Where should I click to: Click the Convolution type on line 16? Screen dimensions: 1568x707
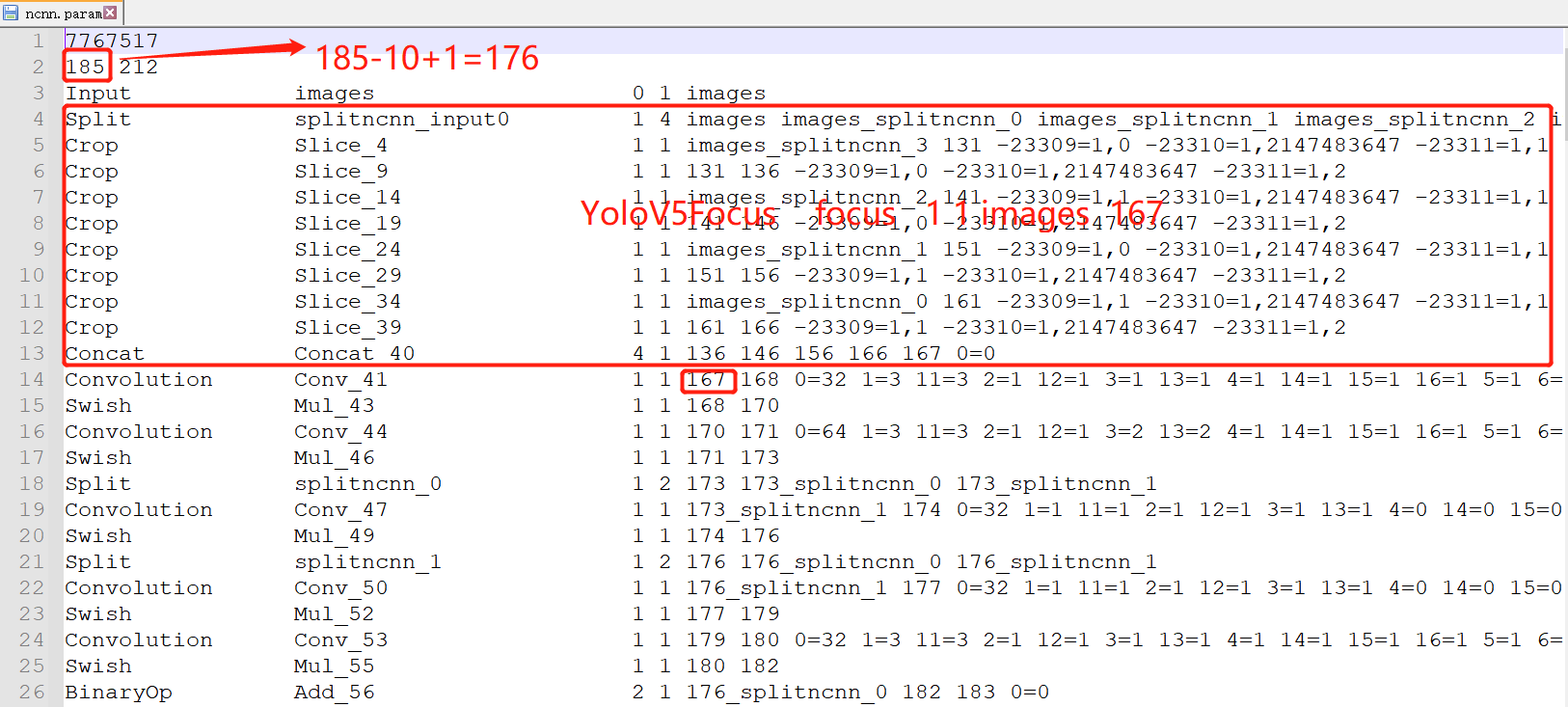click(139, 431)
